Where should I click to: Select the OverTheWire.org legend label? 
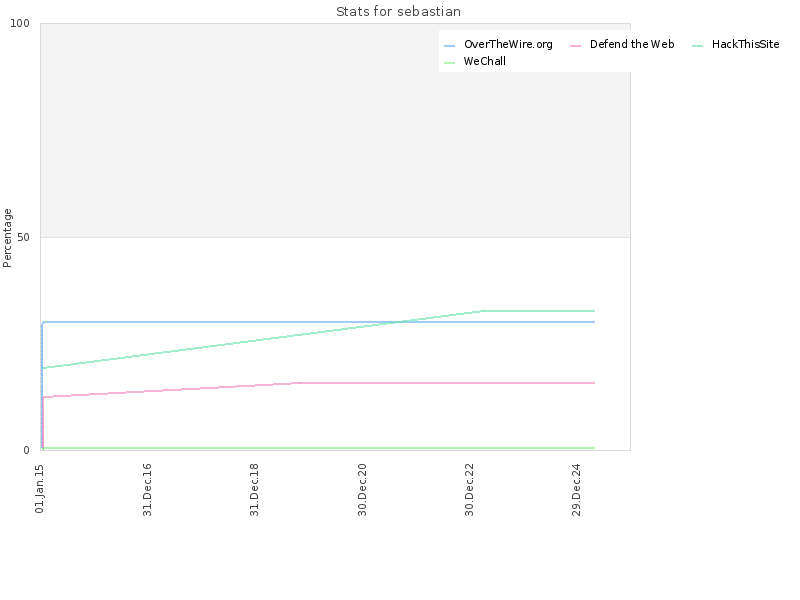coord(508,44)
